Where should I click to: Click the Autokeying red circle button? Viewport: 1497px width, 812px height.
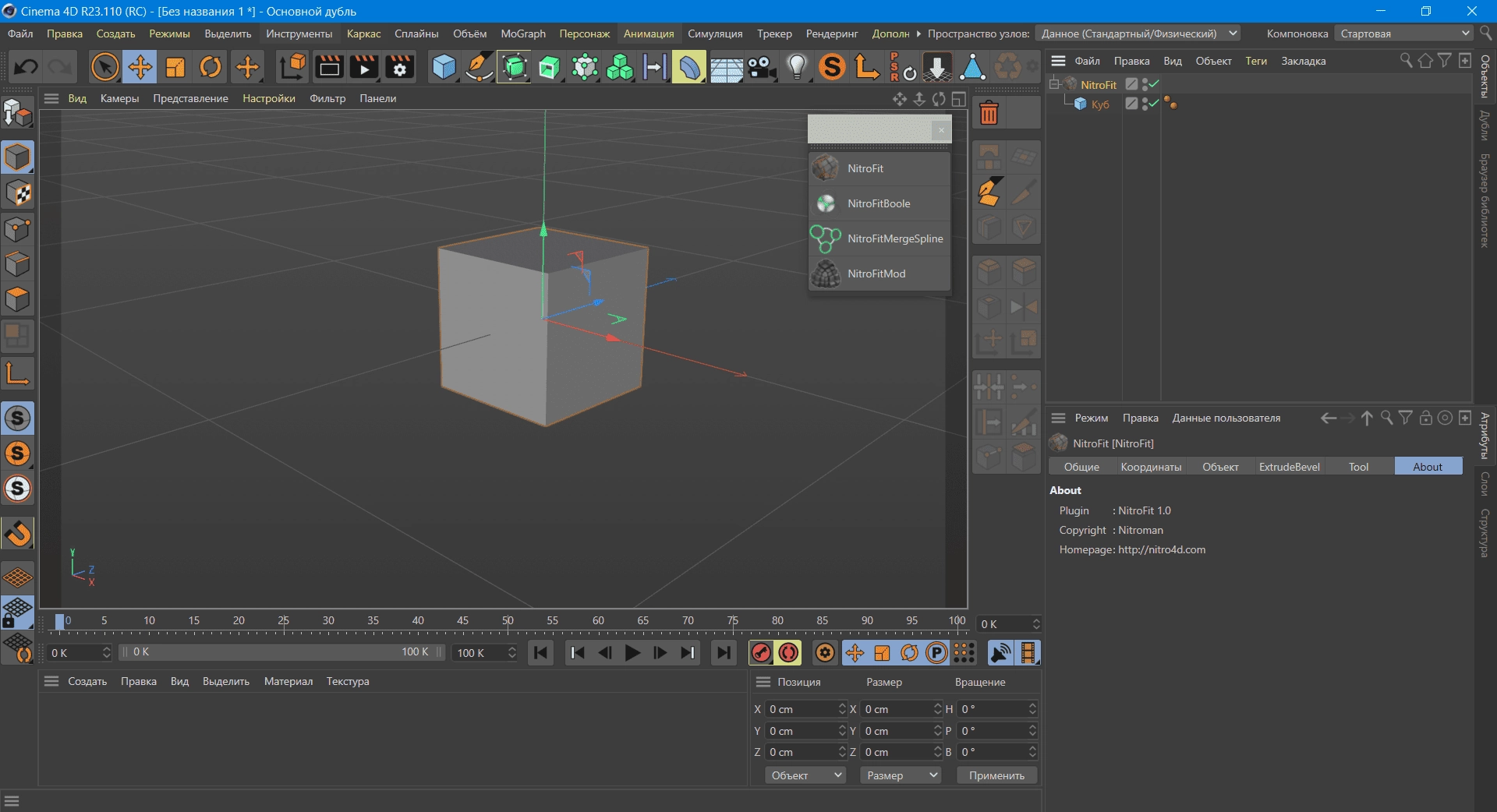point(788,653)
